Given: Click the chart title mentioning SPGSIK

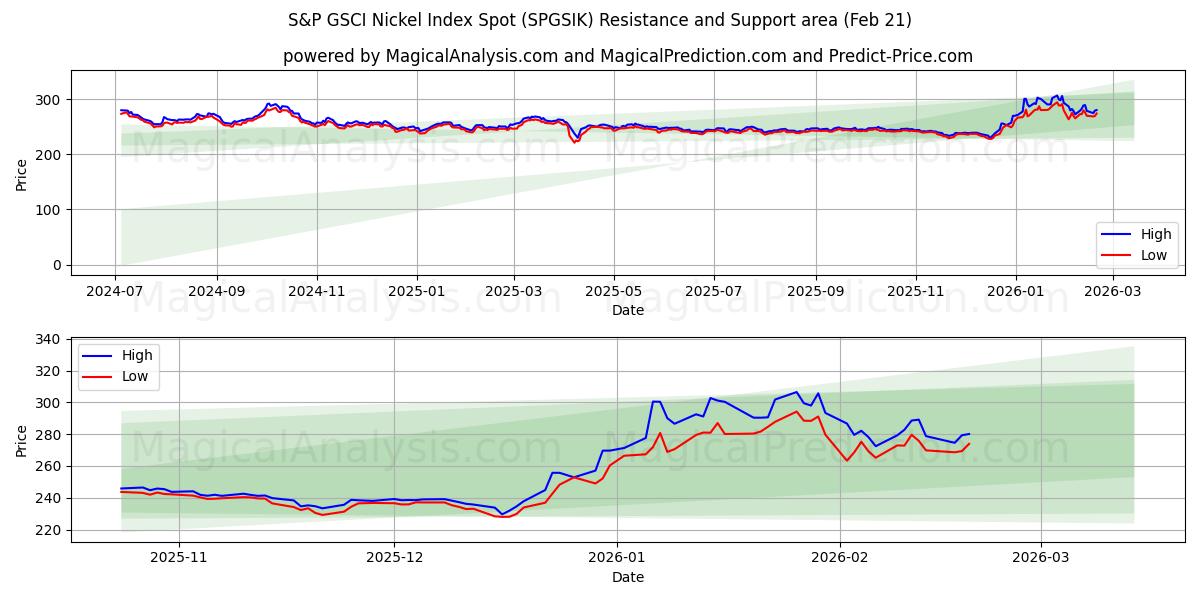Looking at the screenshot, I should click(x=600, y=23).
